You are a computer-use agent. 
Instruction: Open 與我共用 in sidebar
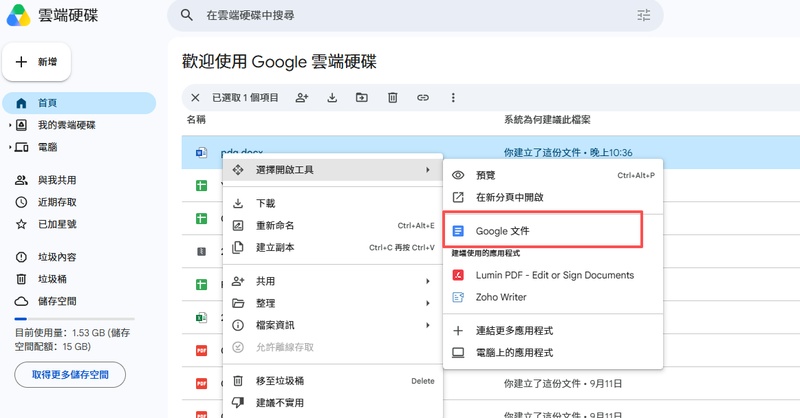(x=79, y=180)
